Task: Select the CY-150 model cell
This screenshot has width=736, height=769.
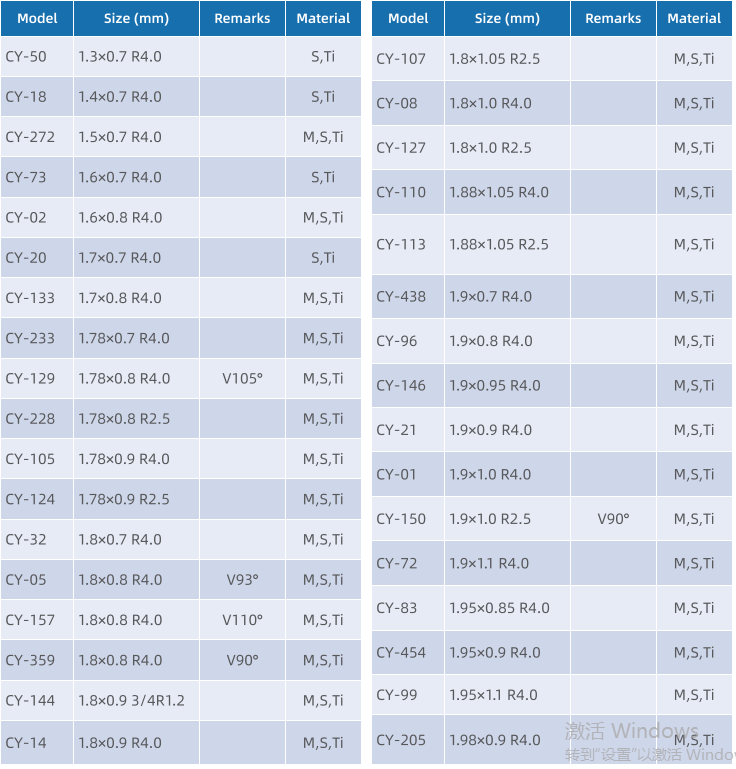Action: (401, 519)
